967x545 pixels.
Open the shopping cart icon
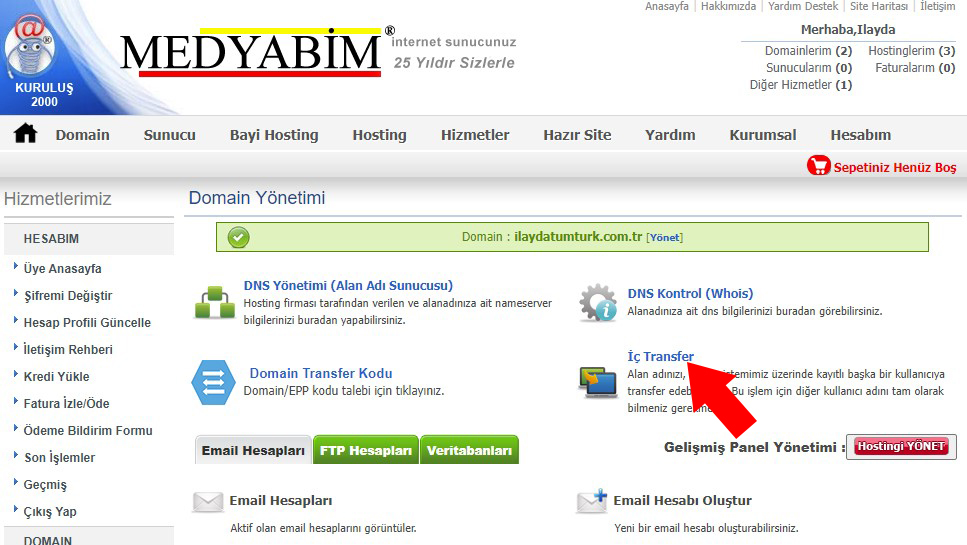(819, 165)
